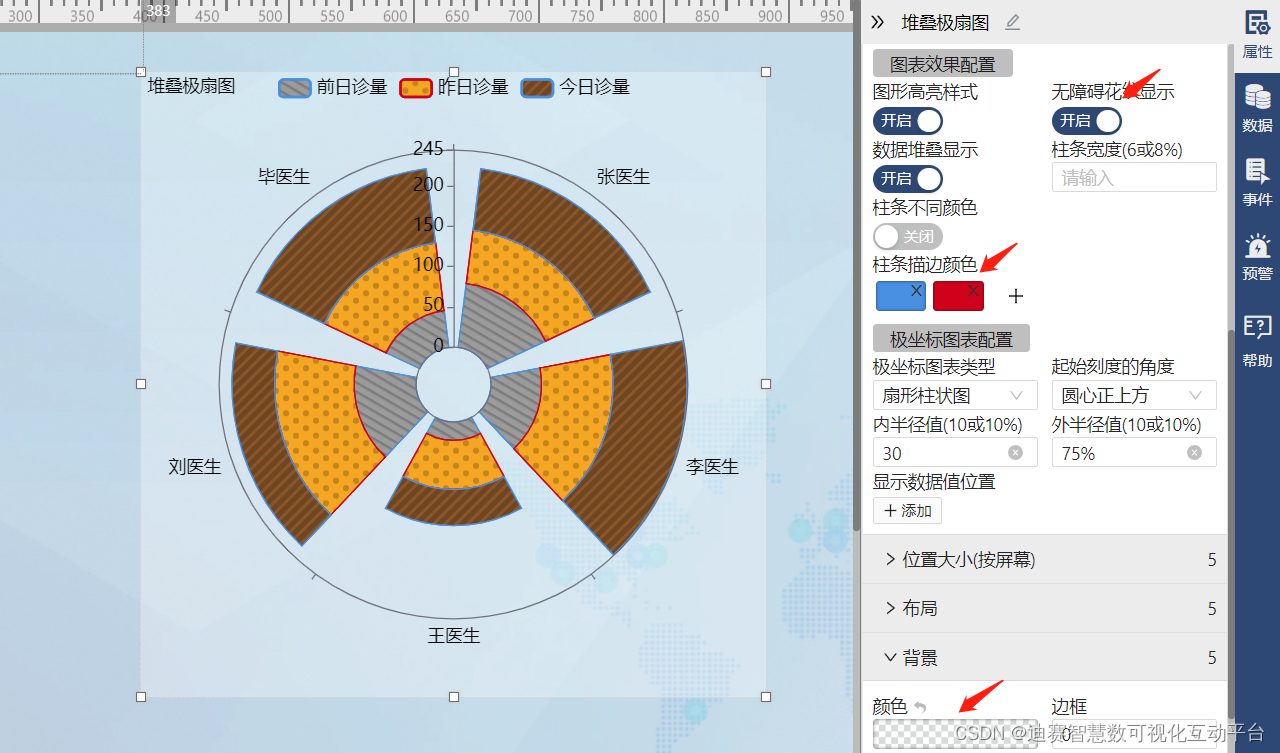Select top-center resize handle of chart

coord(454,72)
